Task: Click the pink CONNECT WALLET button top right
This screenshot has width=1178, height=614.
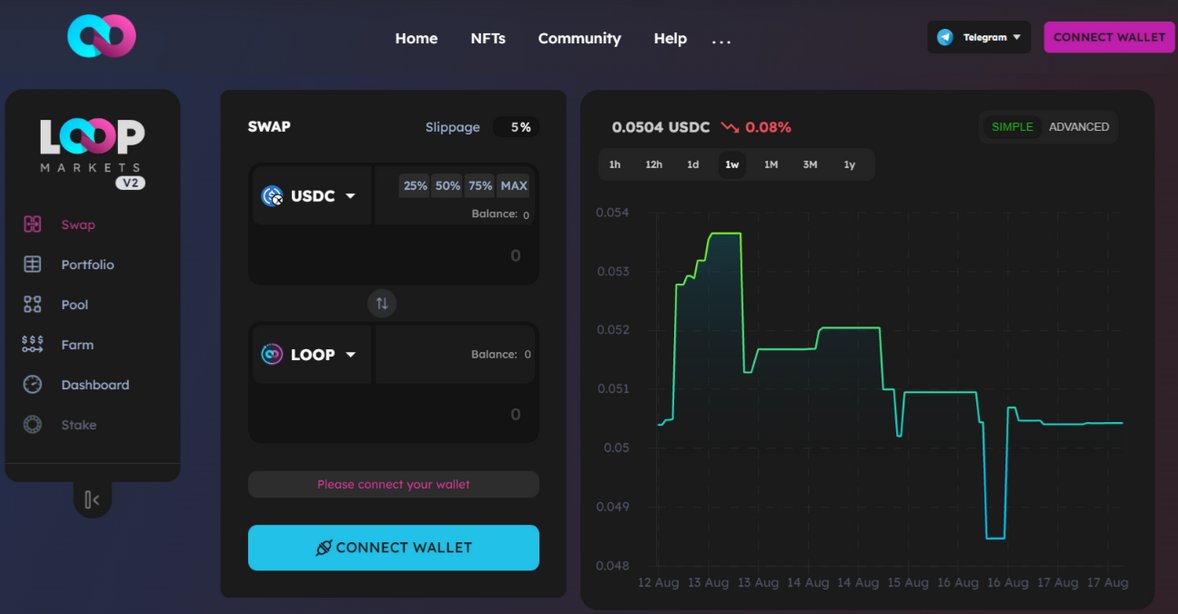Action: point(1109,36)
